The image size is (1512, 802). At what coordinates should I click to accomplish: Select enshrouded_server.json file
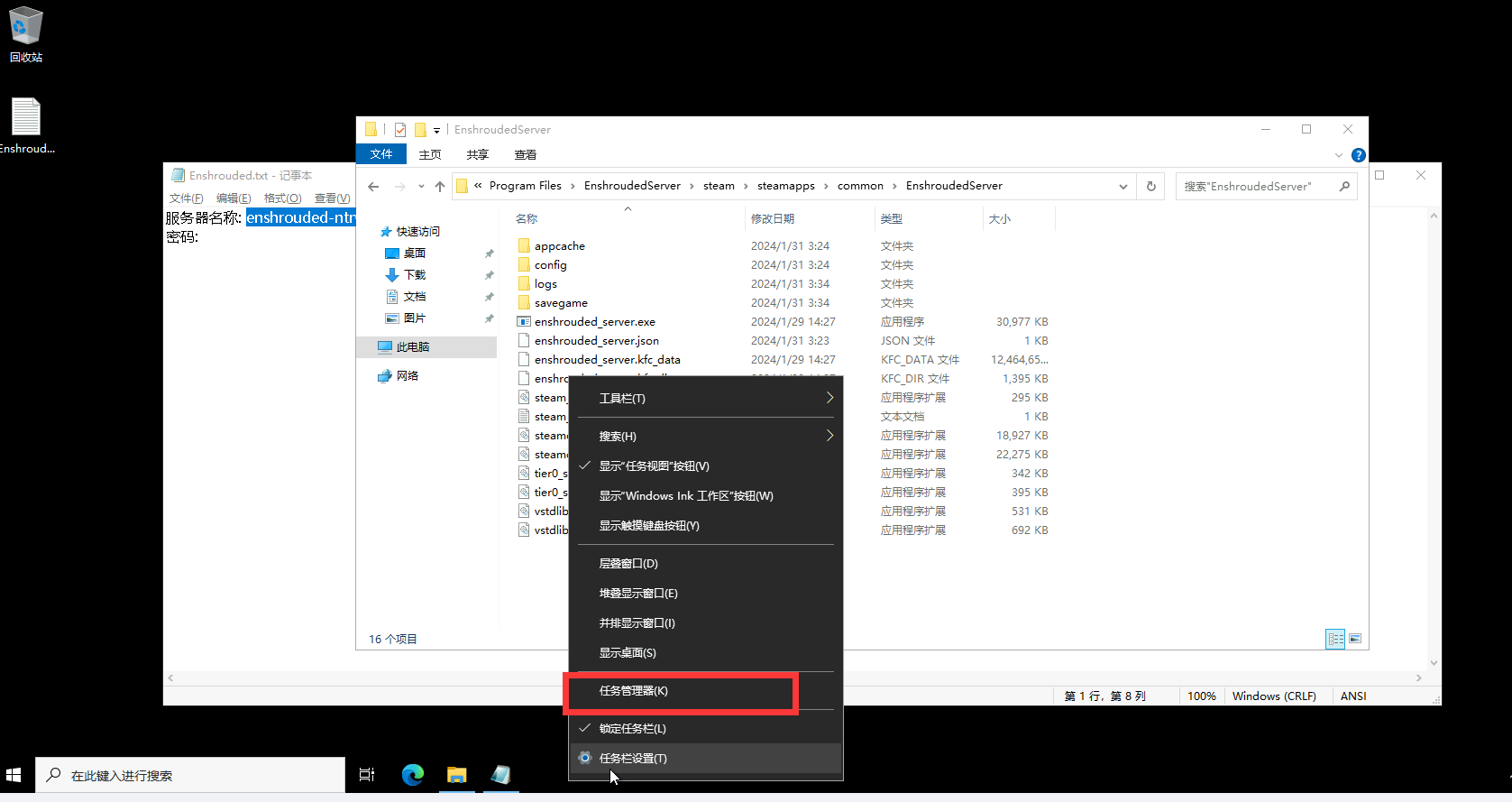pyautogui.click(x=596, y=341)
